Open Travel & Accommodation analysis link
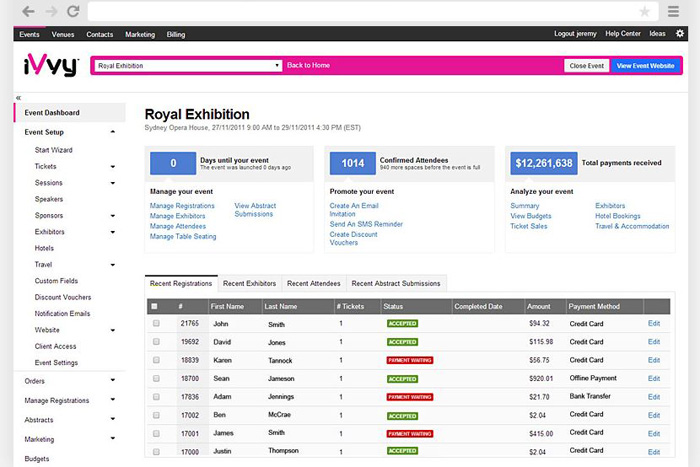Image resolution: width=700 pixels, height=467 pixels. (x=632, y=226)
